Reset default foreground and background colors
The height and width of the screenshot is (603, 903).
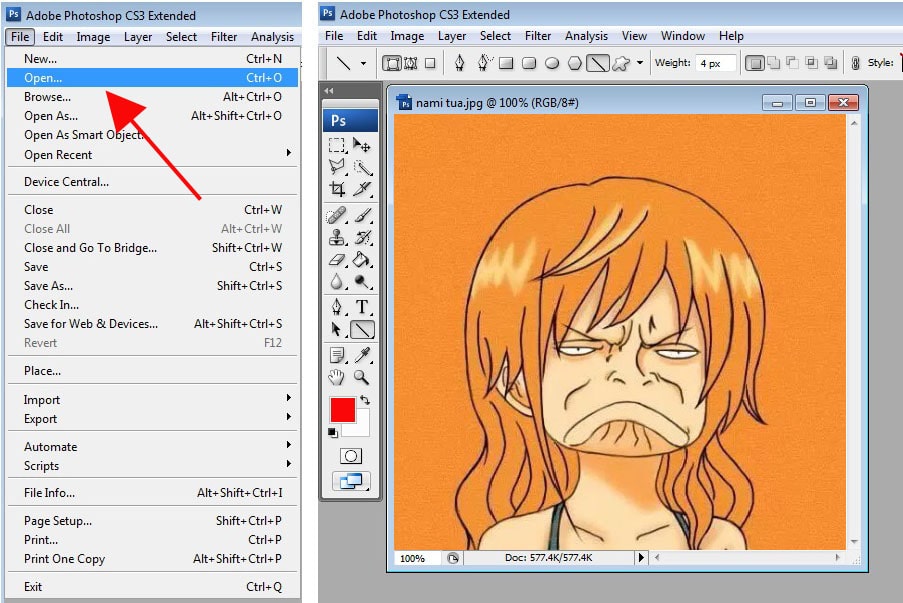(x=332, y=433)
